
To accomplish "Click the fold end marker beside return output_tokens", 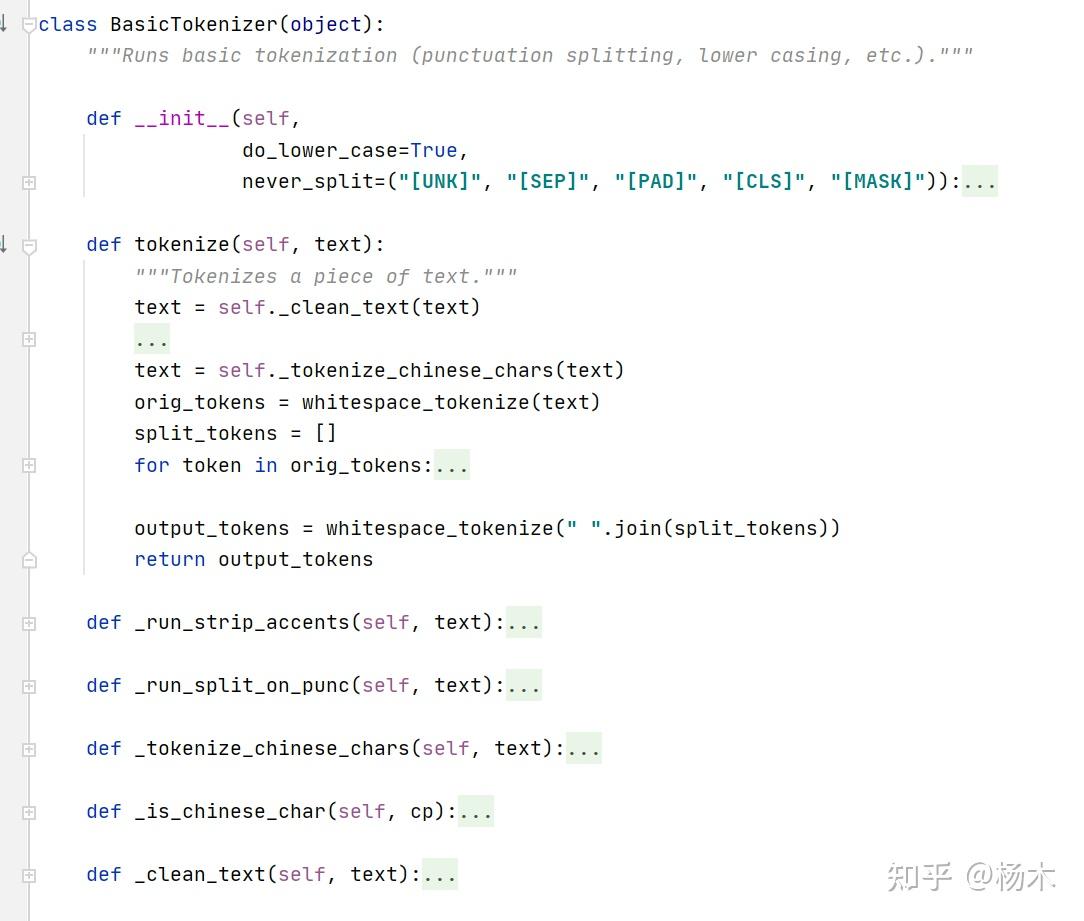I will pyautogui.click(x=29, y=560).
